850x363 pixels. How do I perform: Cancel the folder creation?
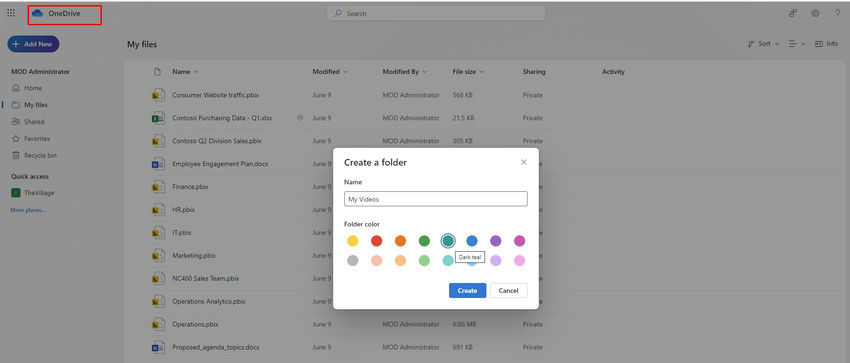(508, 290)
